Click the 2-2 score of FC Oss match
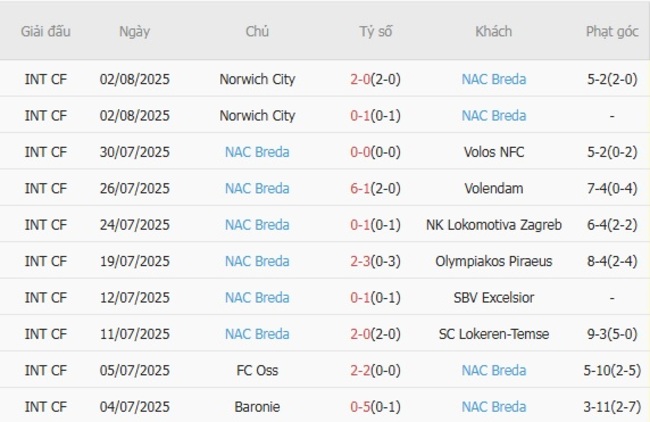 (375, 370)
